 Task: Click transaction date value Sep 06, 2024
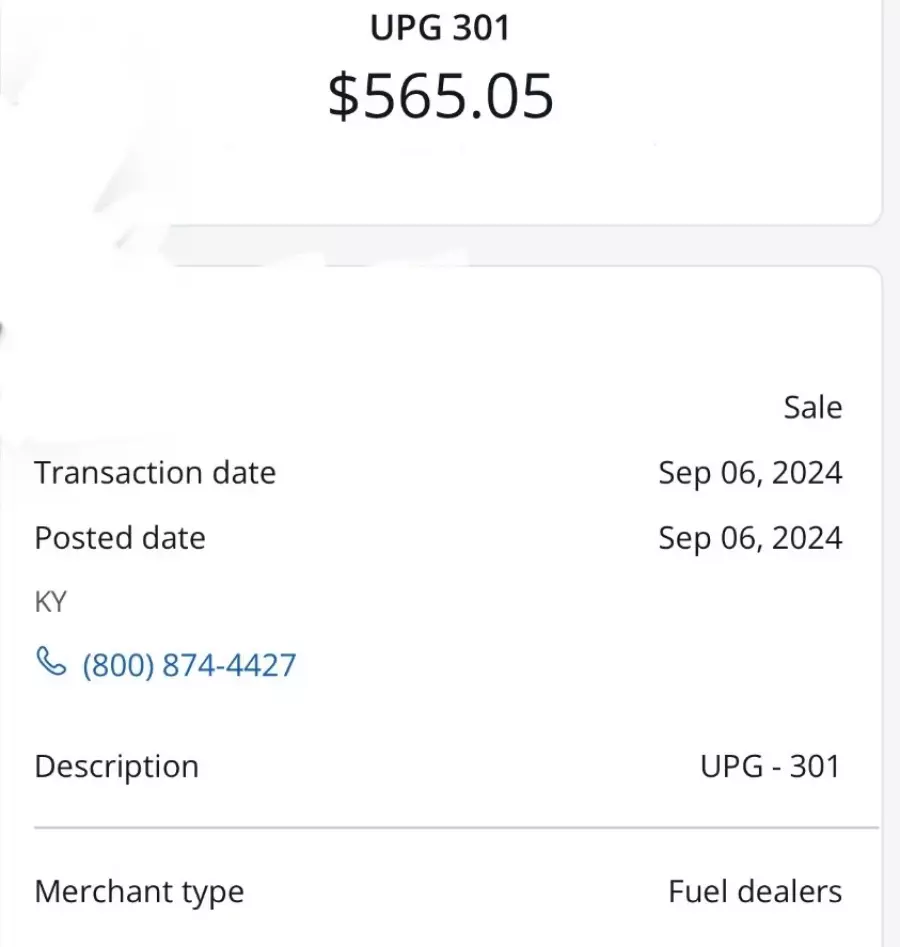750,473
